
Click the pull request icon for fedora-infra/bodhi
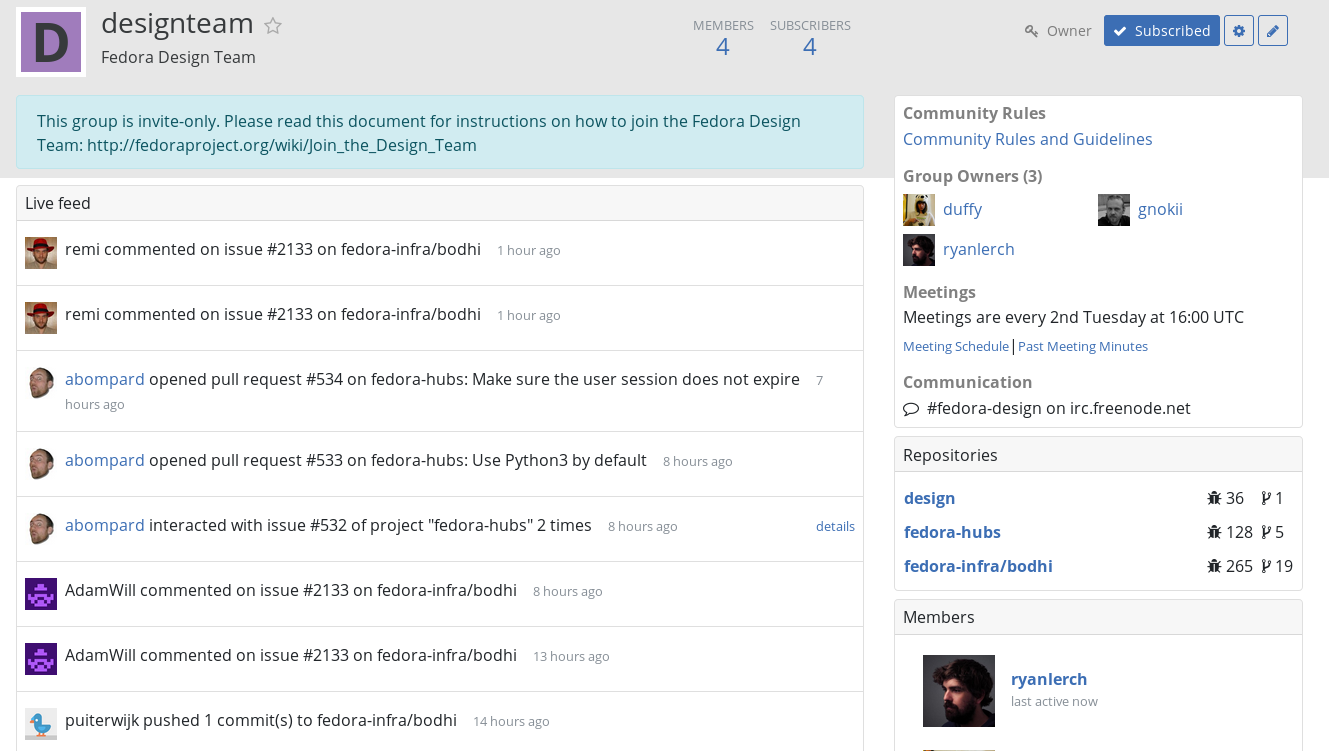[1266, 566]
